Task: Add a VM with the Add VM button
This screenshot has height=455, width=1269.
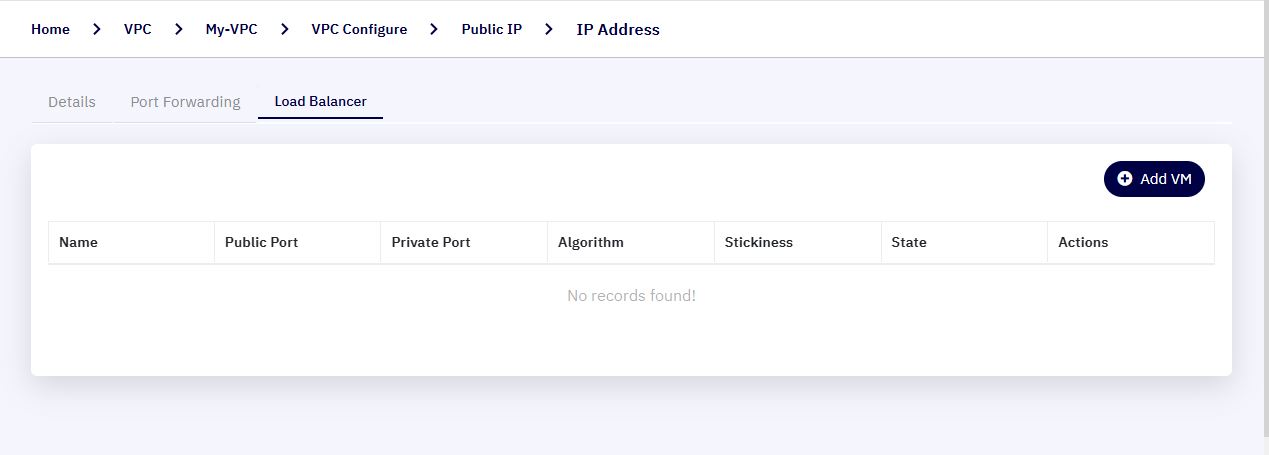Action: coord(1154,179)
